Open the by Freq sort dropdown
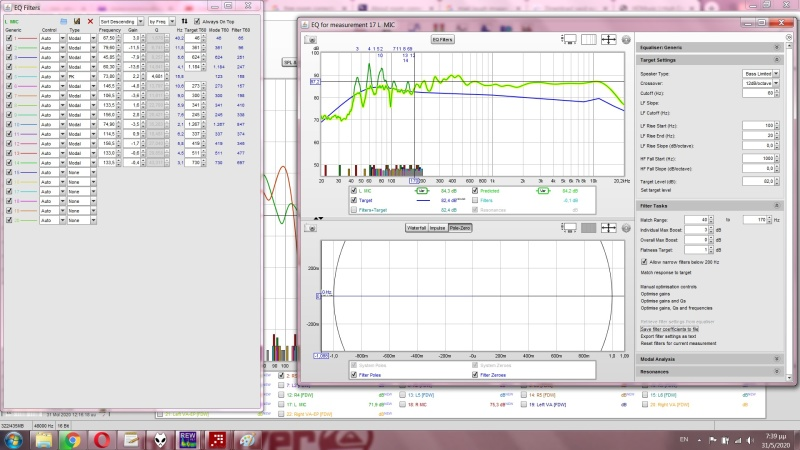The width and height of the screenshot is (800, 450). 161,21
